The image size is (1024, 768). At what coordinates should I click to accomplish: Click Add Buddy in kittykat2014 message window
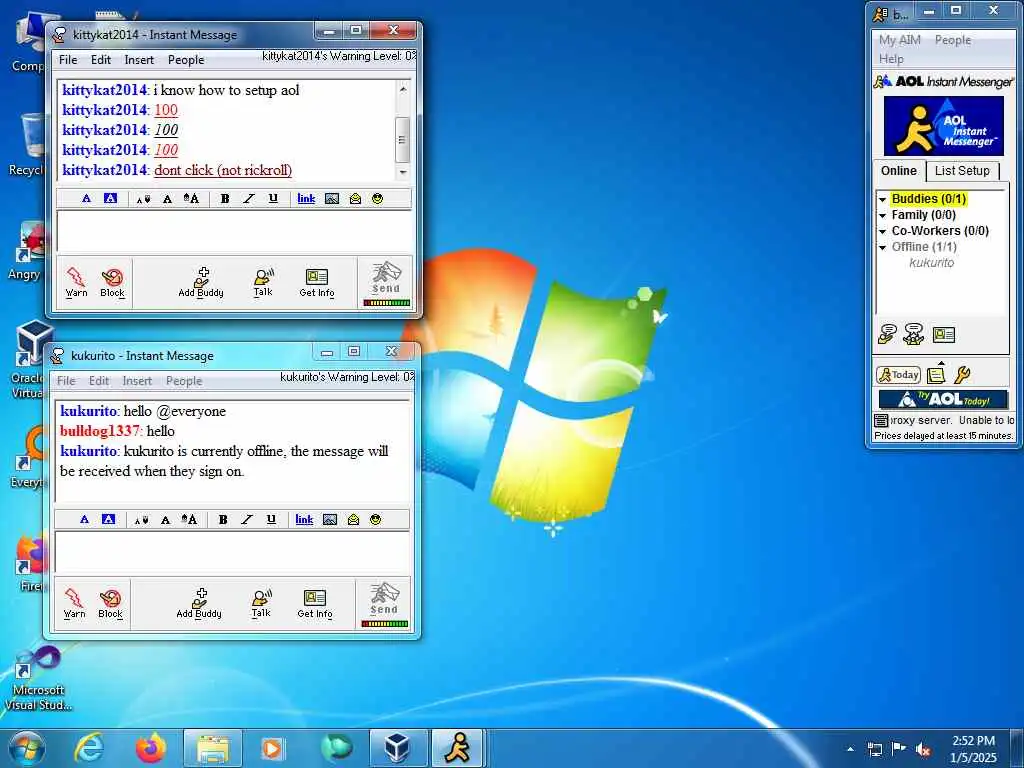[201, 282]
